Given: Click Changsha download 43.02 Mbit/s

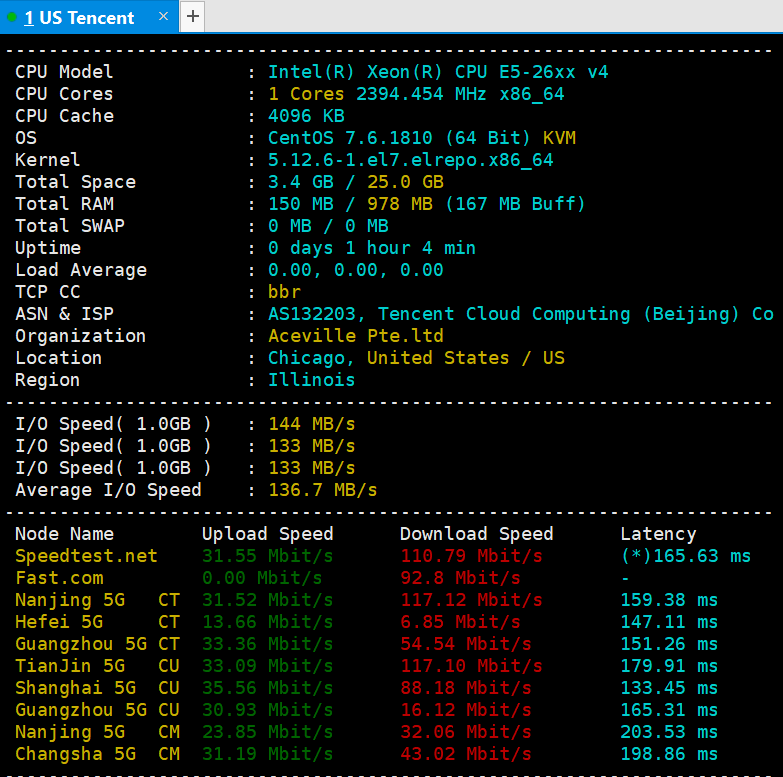Looking at the screenshot, I should click(466, 754).
